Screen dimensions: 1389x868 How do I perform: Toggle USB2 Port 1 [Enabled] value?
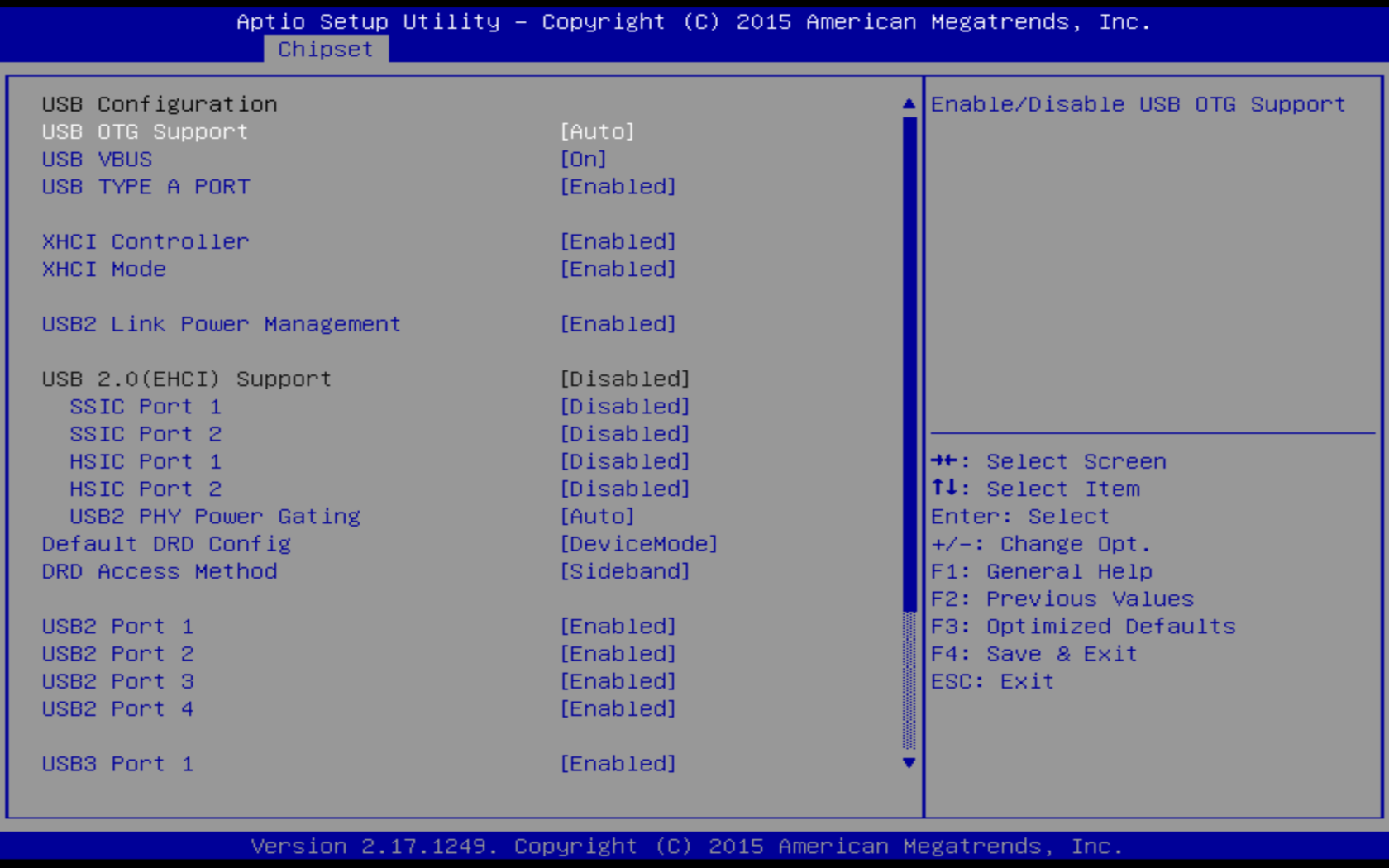[x=618, y=627]
